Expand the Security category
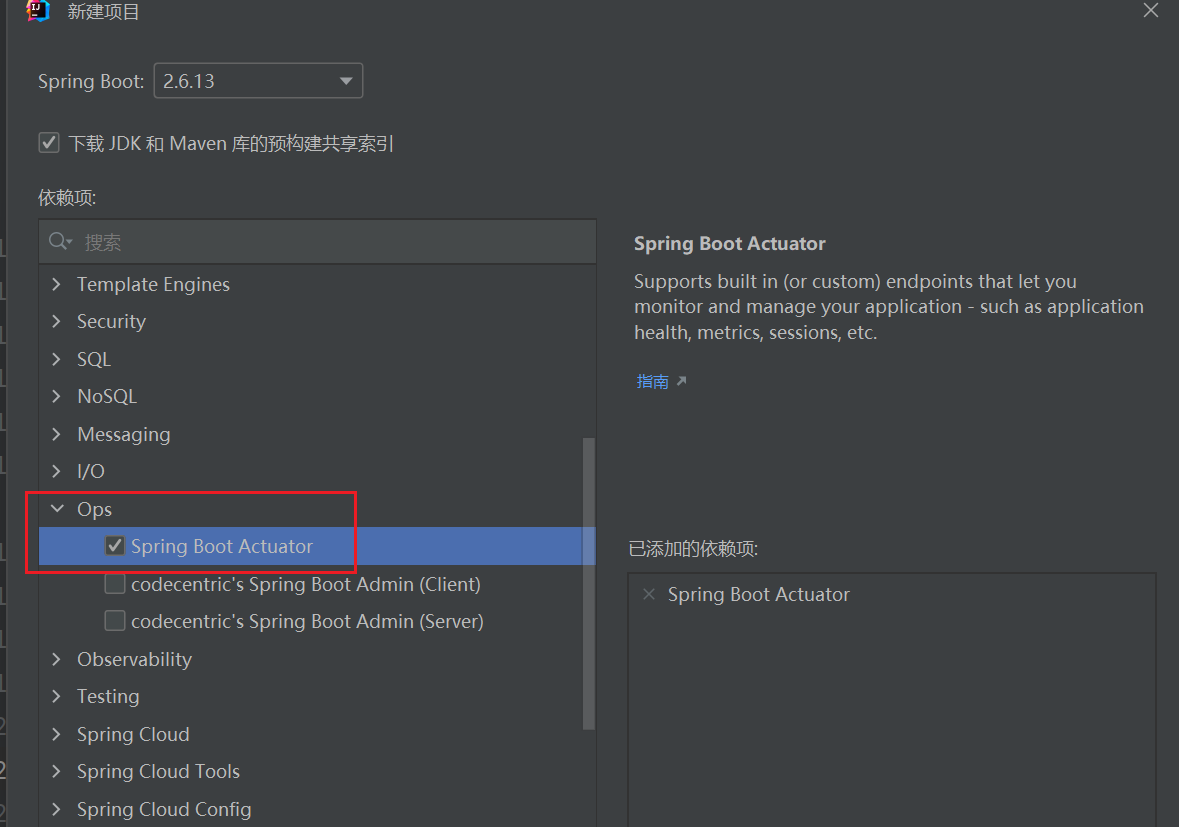 pyautogui.click(x=56, y=321)
